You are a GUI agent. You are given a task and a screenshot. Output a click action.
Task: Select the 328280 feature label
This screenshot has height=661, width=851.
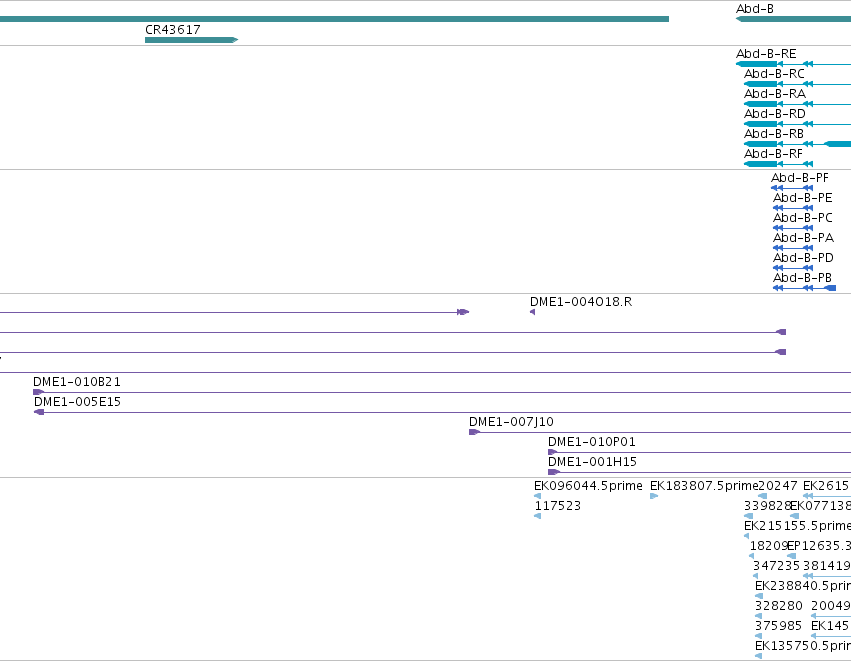tap(778, 606)
